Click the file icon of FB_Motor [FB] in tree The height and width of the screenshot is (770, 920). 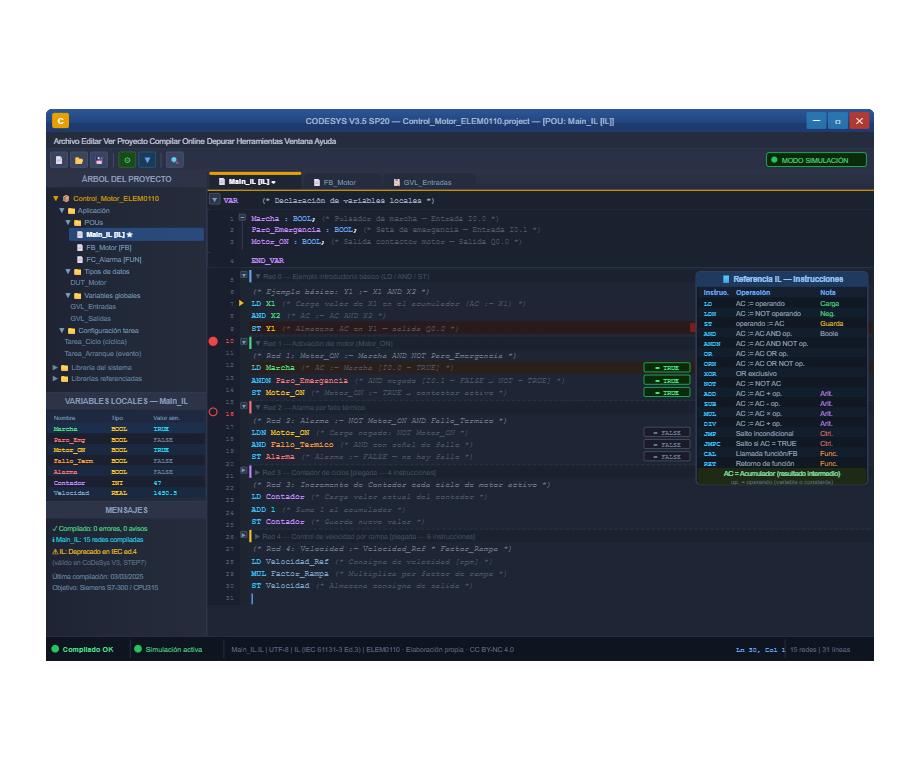(x=80, y=248)
